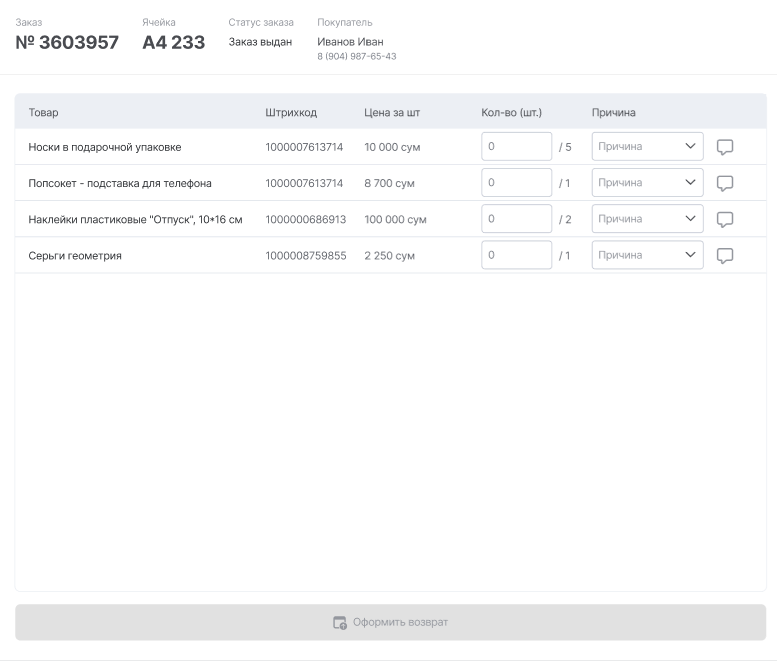
Task: Expand Причина dropdown for Наклейки row
Action: (x=647, y=219)
